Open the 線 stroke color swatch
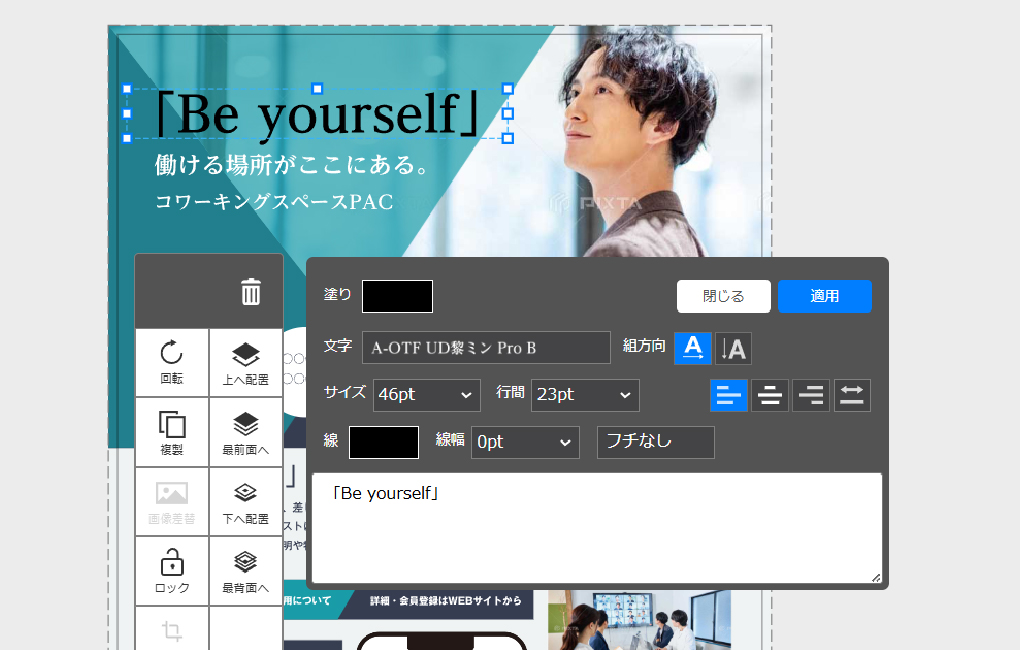1020x650 pixels. (384, 442)
